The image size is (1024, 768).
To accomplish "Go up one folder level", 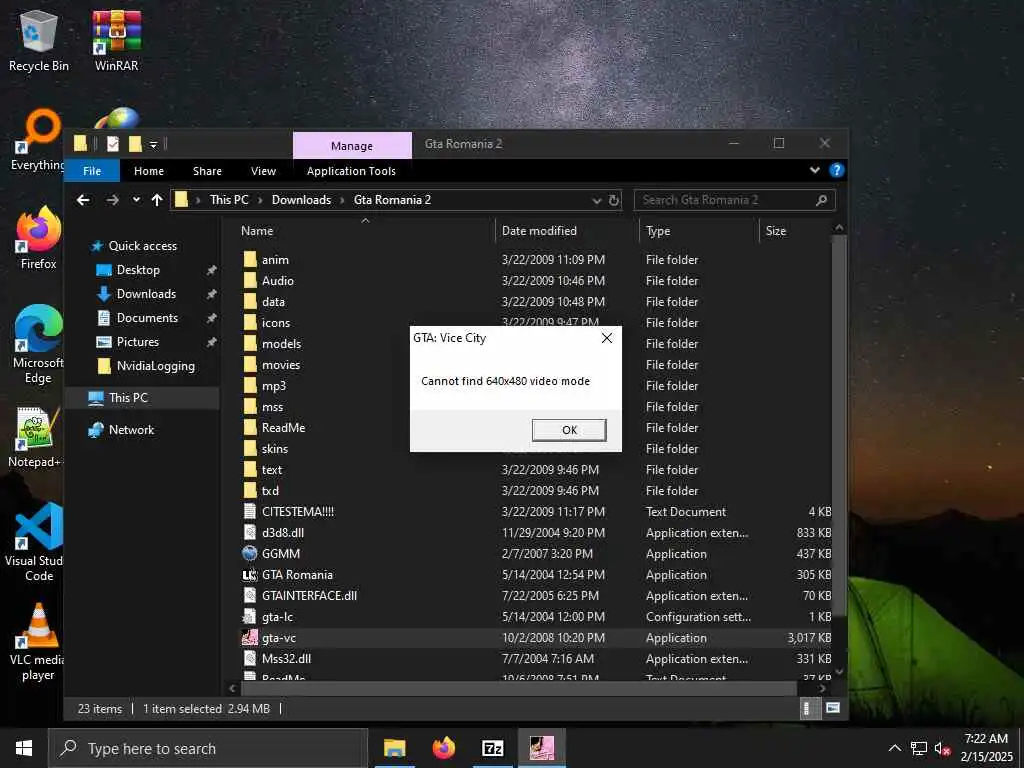I will click(x=157, y=200).
